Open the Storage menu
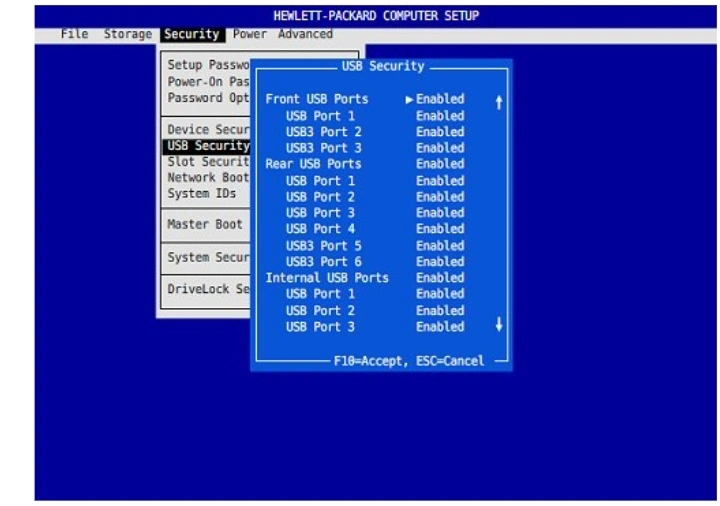720x506 pixels. coord(128,34)
